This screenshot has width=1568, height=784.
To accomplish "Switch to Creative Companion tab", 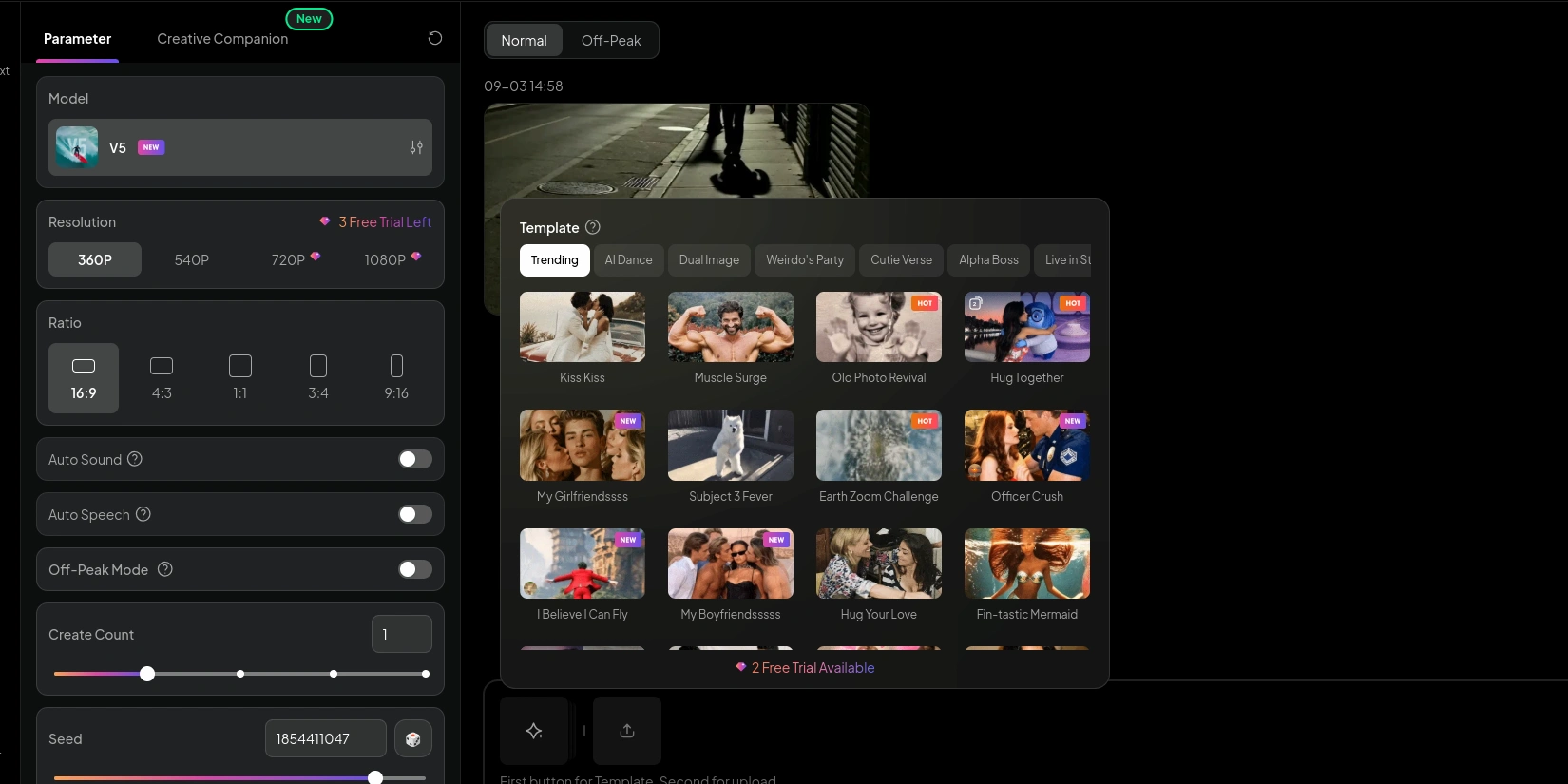I will point(222,39).
